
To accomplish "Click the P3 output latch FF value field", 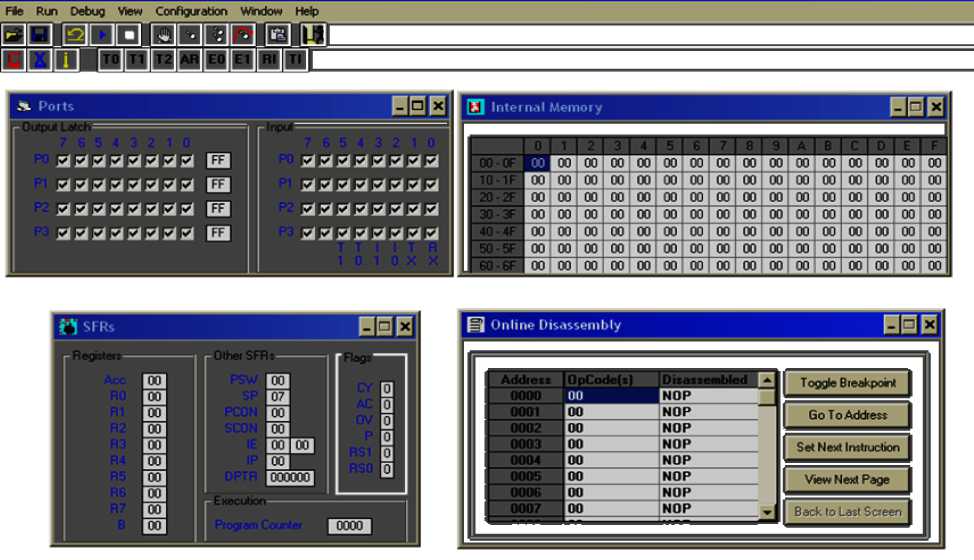I will click(218, 233).
